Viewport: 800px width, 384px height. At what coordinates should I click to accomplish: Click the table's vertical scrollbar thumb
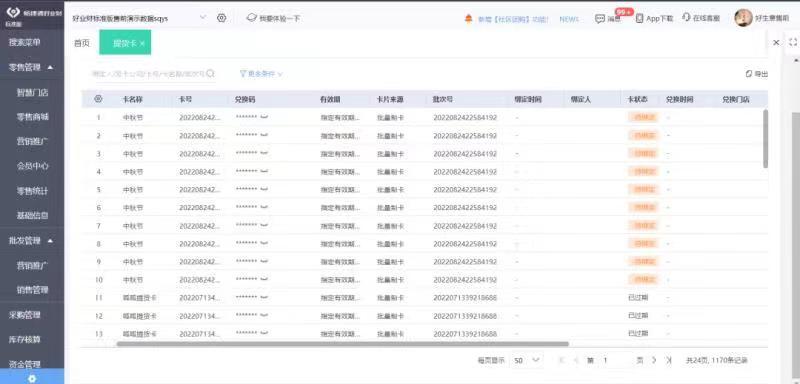click(765, 138)
